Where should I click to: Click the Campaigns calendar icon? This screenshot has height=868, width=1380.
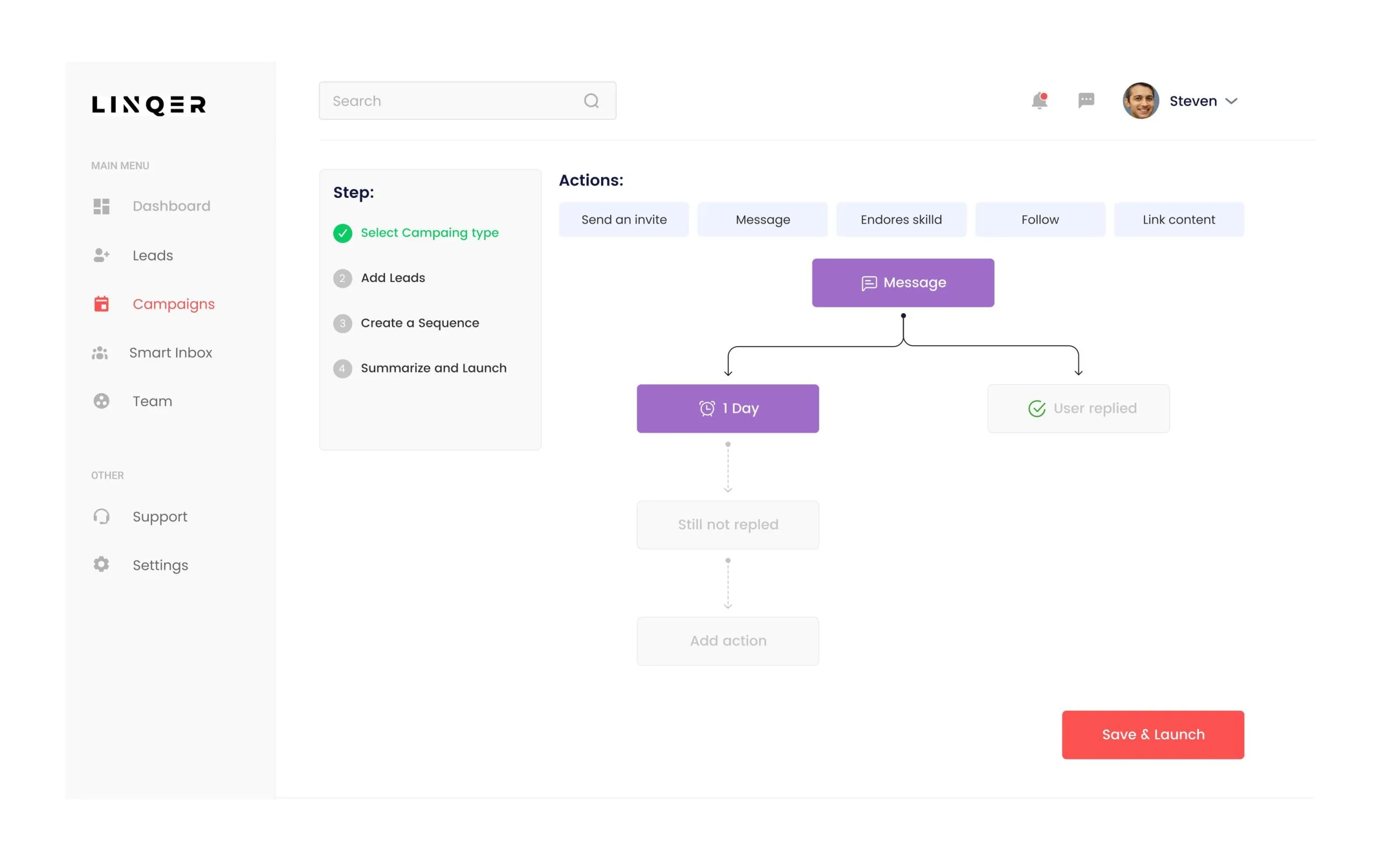pos(101,304)
